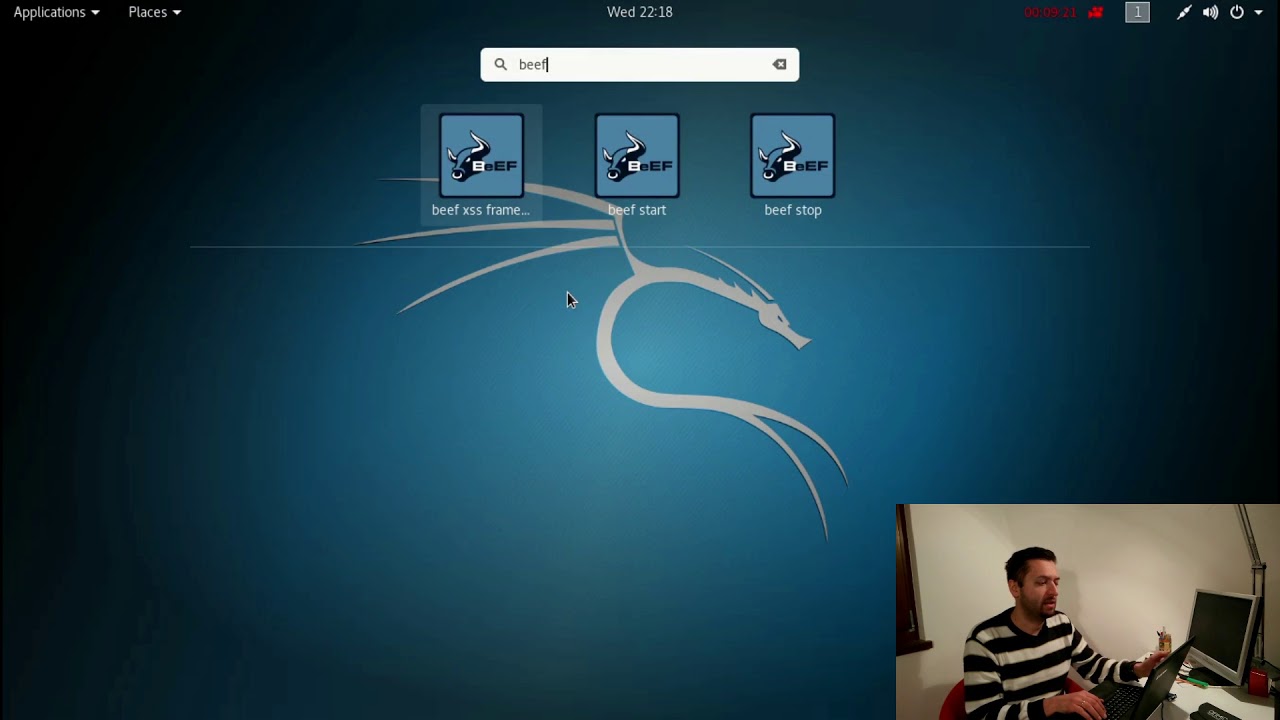Viewport: 1280px width, 720px height.
Task: Clear the search field with the backspace icon
Action: pyautogui.click(x=779, y=64)
